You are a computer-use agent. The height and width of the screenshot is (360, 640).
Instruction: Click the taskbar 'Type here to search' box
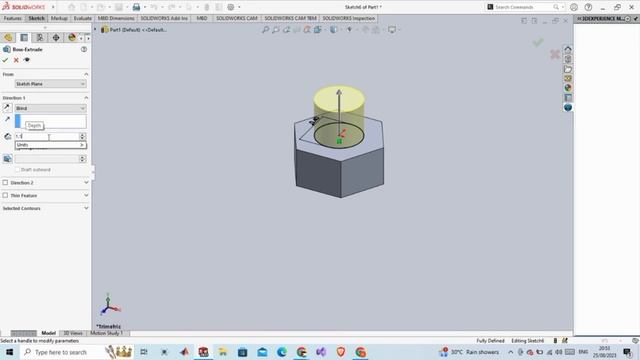coord(76,352)
